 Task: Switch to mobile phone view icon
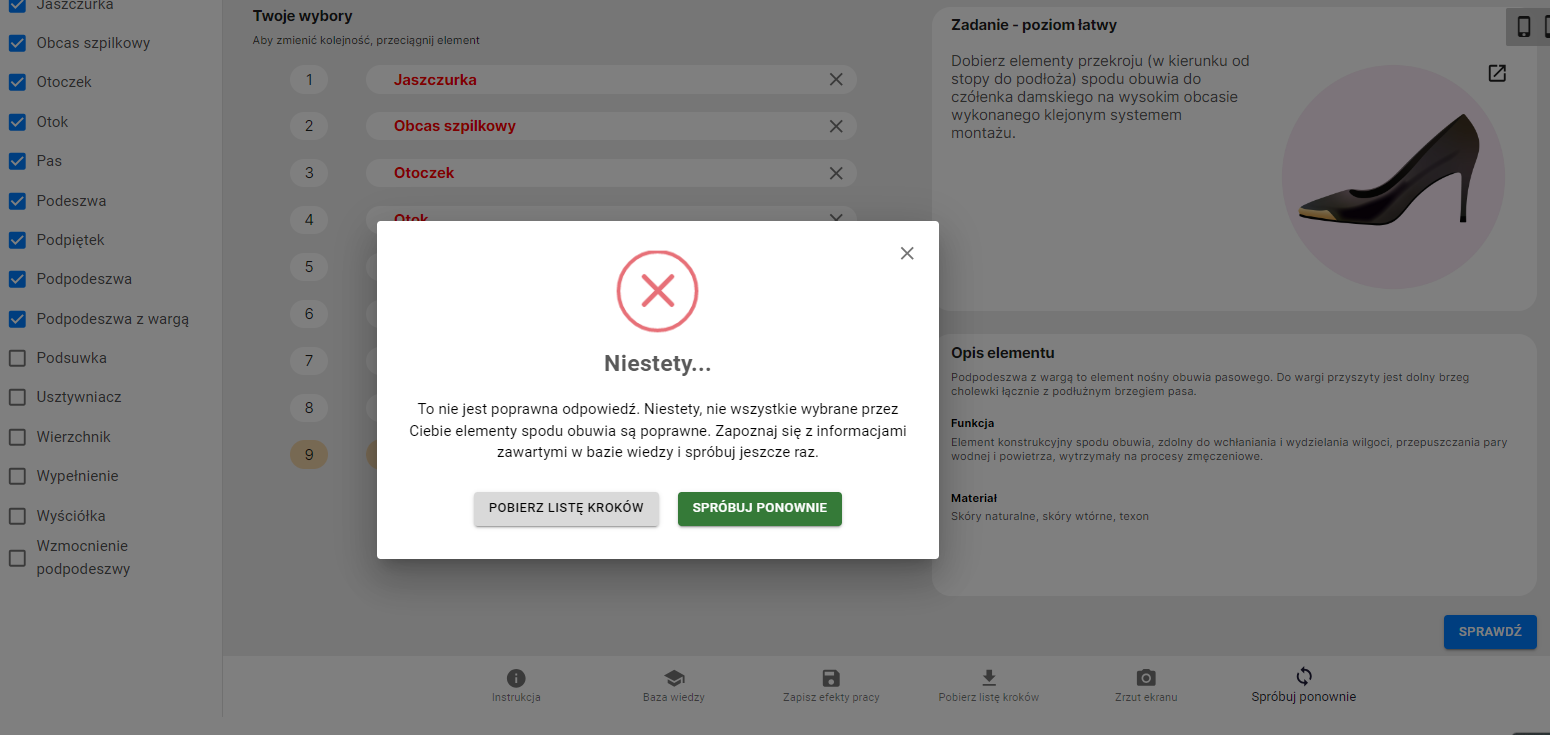tap(1524, 27)
